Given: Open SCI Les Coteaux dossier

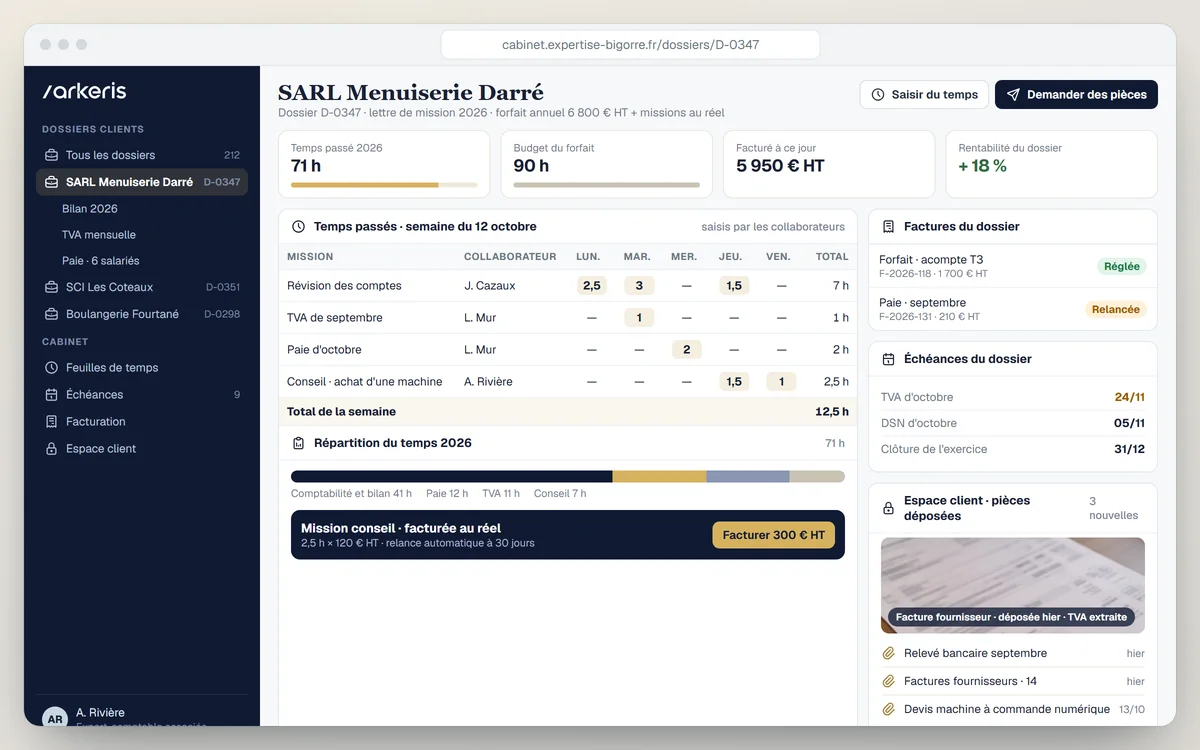Looking at the screenshot, I should point(142,287).
